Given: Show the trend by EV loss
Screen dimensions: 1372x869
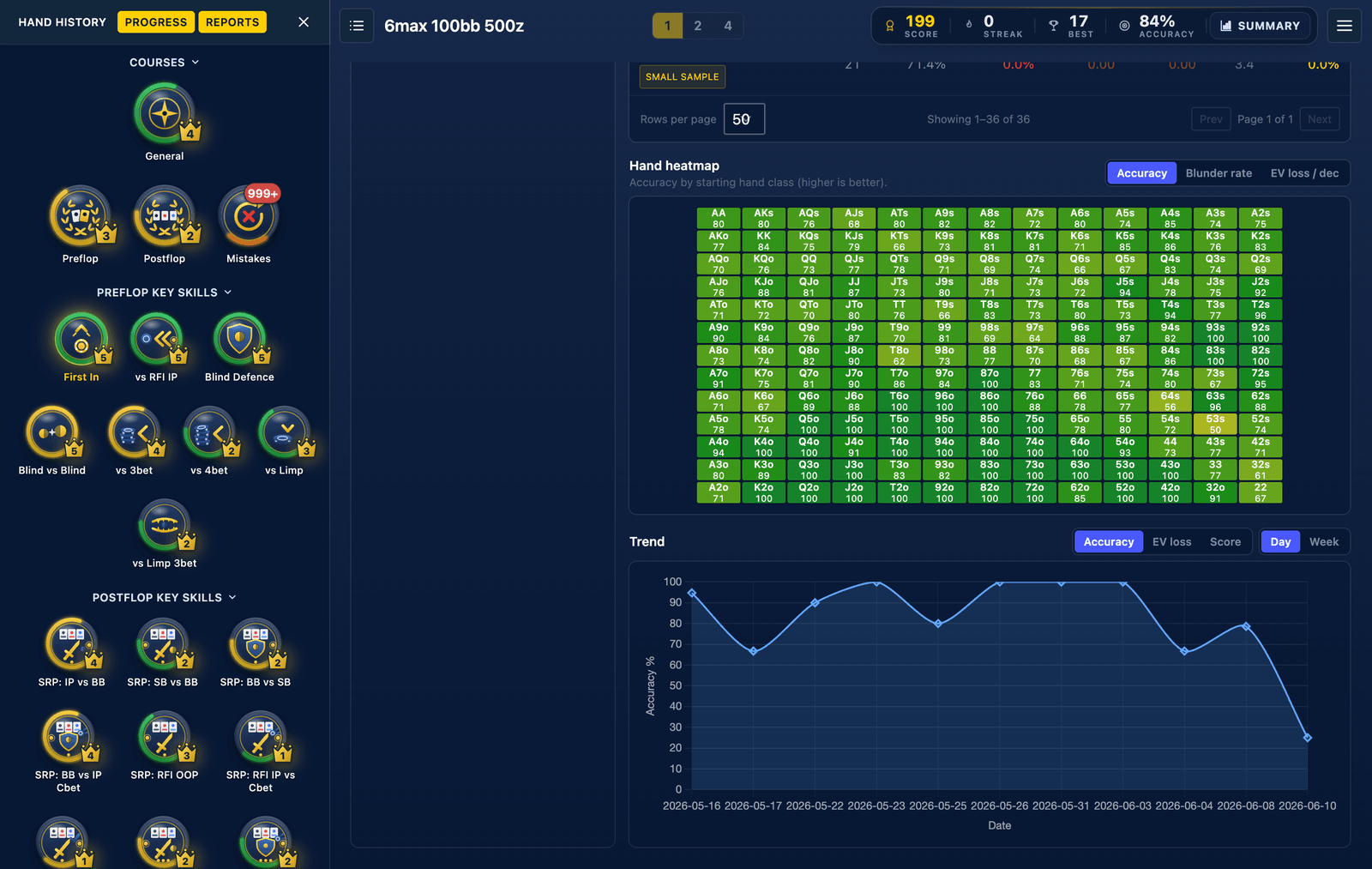Looking at the screenshot, I should 1171,542.
